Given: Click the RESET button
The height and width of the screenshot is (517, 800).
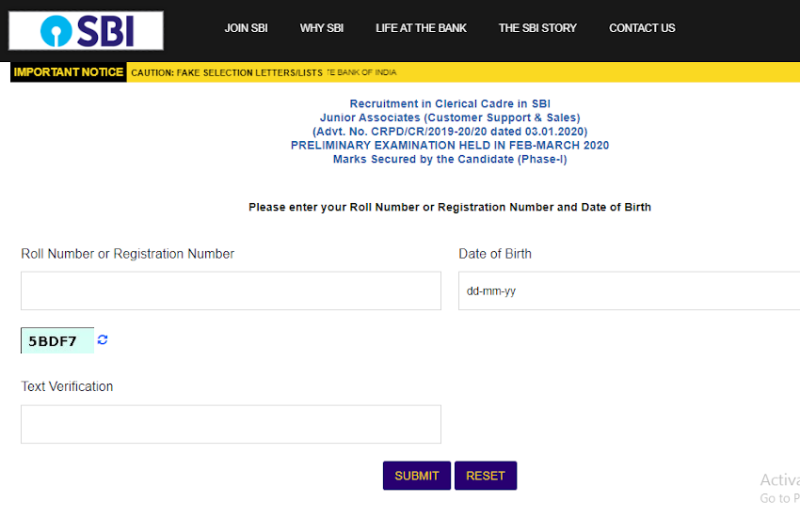Looking at the screenshot, I should click(x=486, y=476).
